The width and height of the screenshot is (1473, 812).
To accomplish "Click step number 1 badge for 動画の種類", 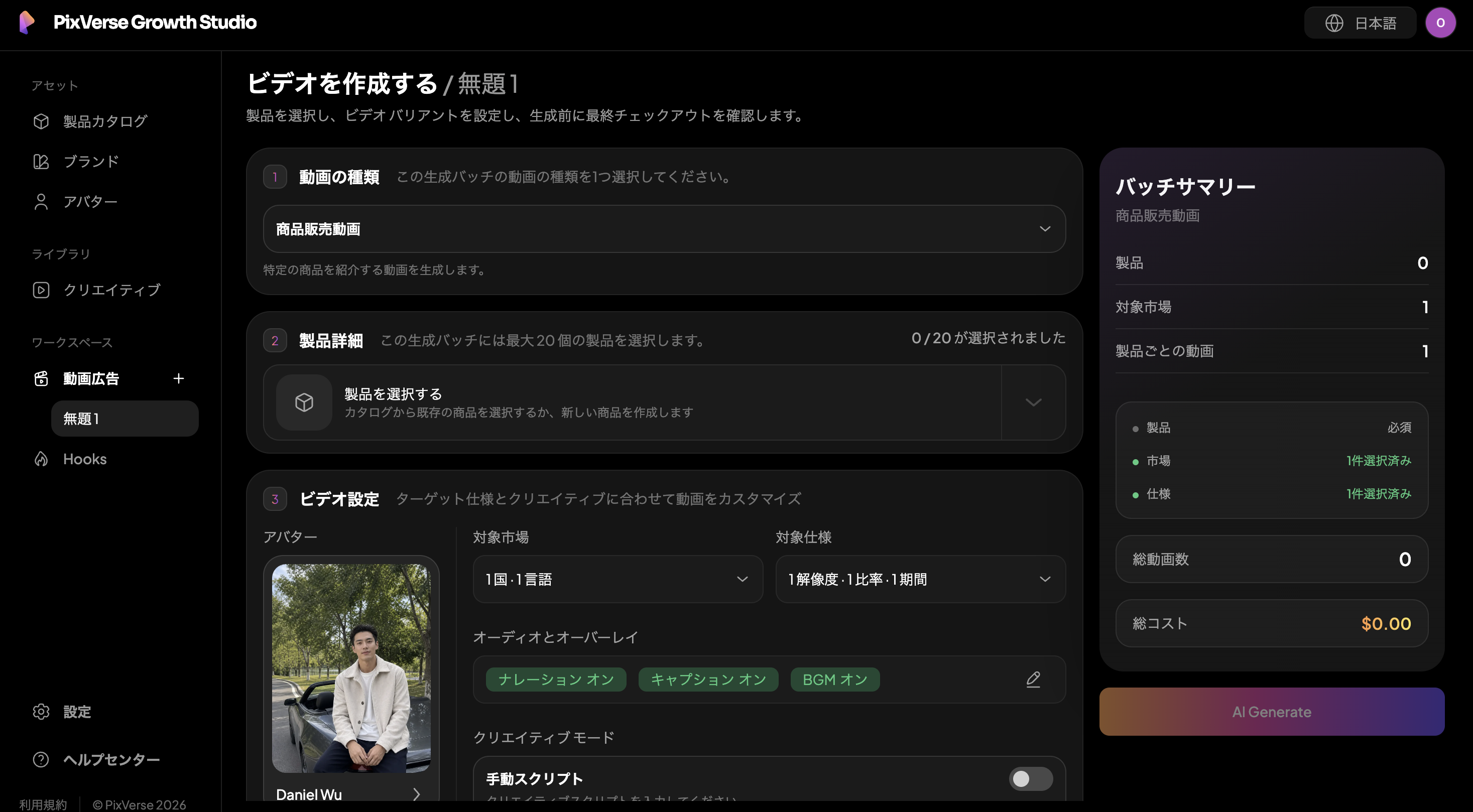I will click(275, 177).
